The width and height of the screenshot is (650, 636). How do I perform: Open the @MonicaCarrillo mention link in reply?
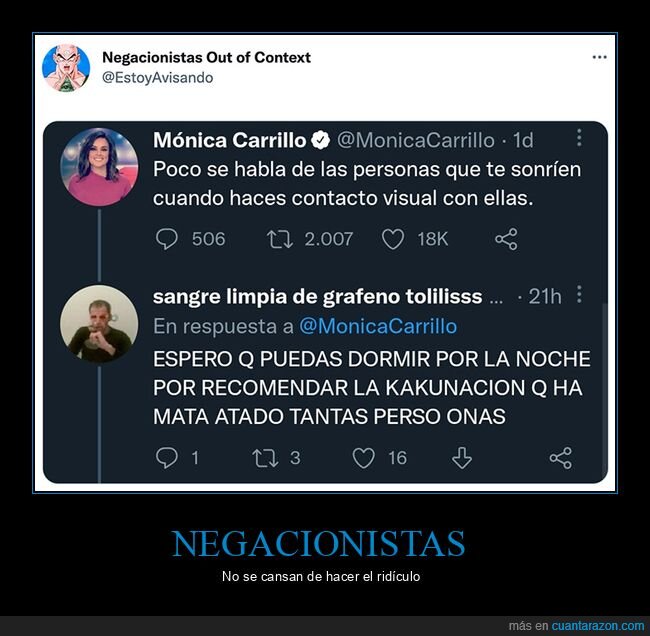(378, 326)
